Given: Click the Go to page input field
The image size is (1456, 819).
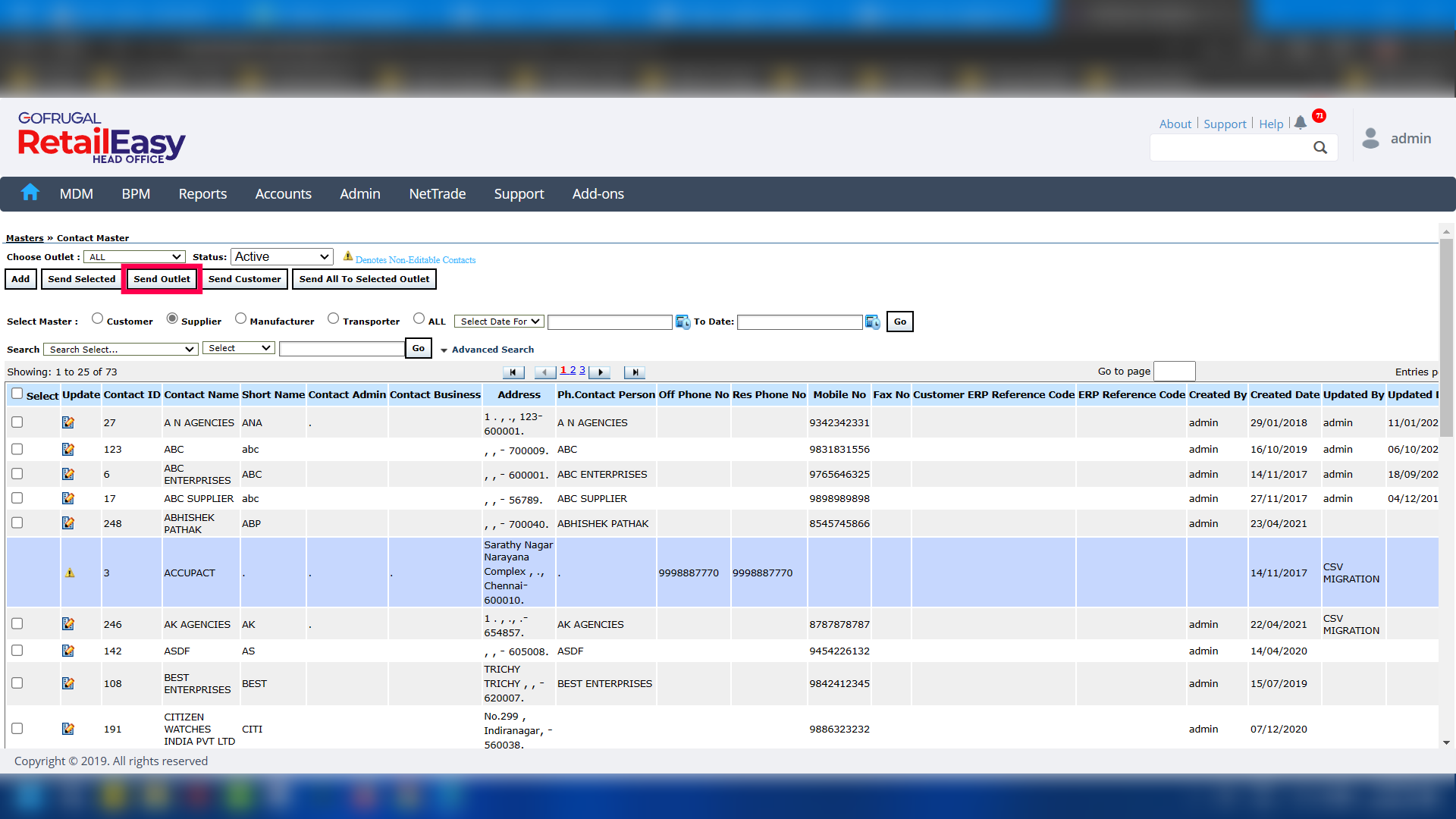Looking at the screenshot, I should pos(1173,371).
